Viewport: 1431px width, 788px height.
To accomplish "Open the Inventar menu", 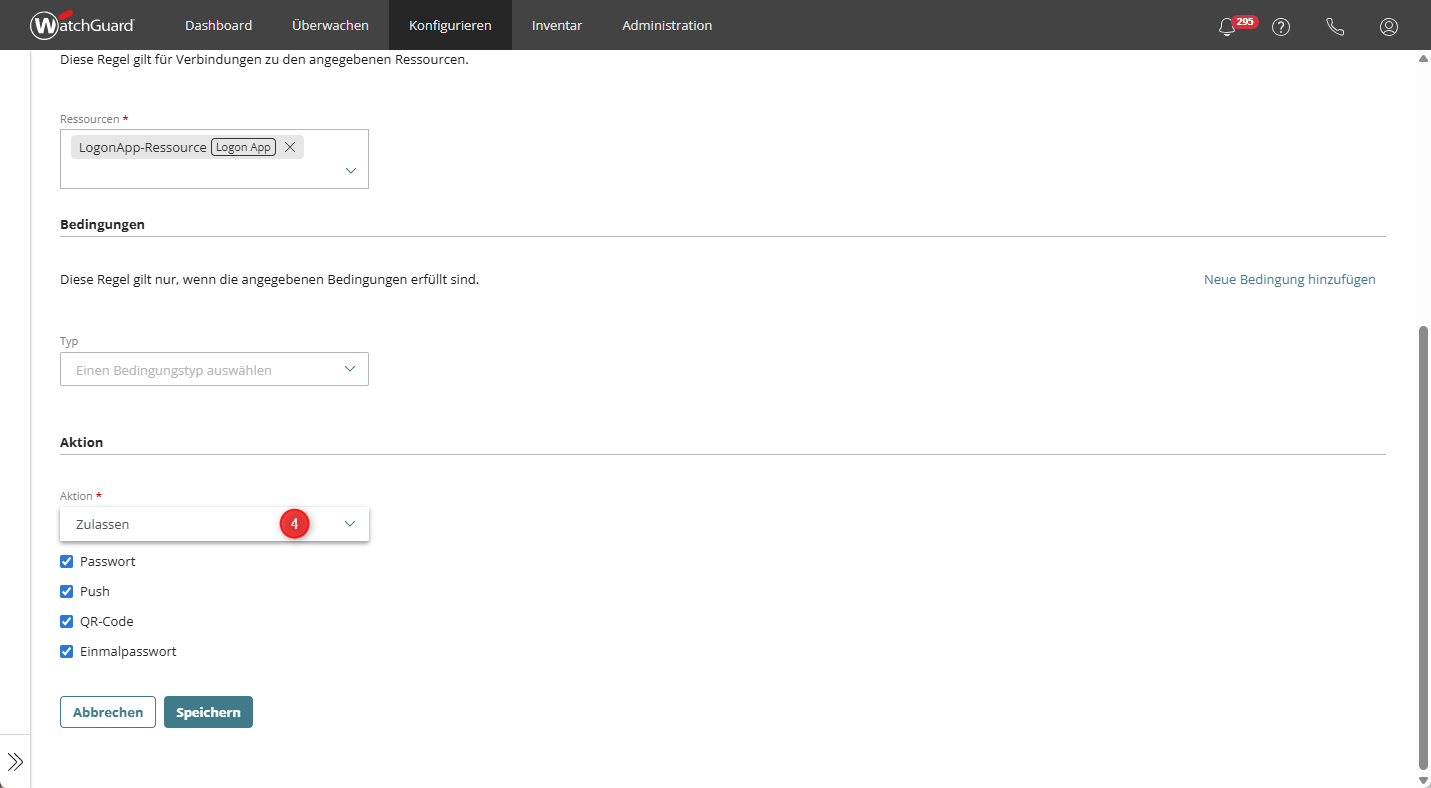I will pyautogui.click(x=557, y=25).
